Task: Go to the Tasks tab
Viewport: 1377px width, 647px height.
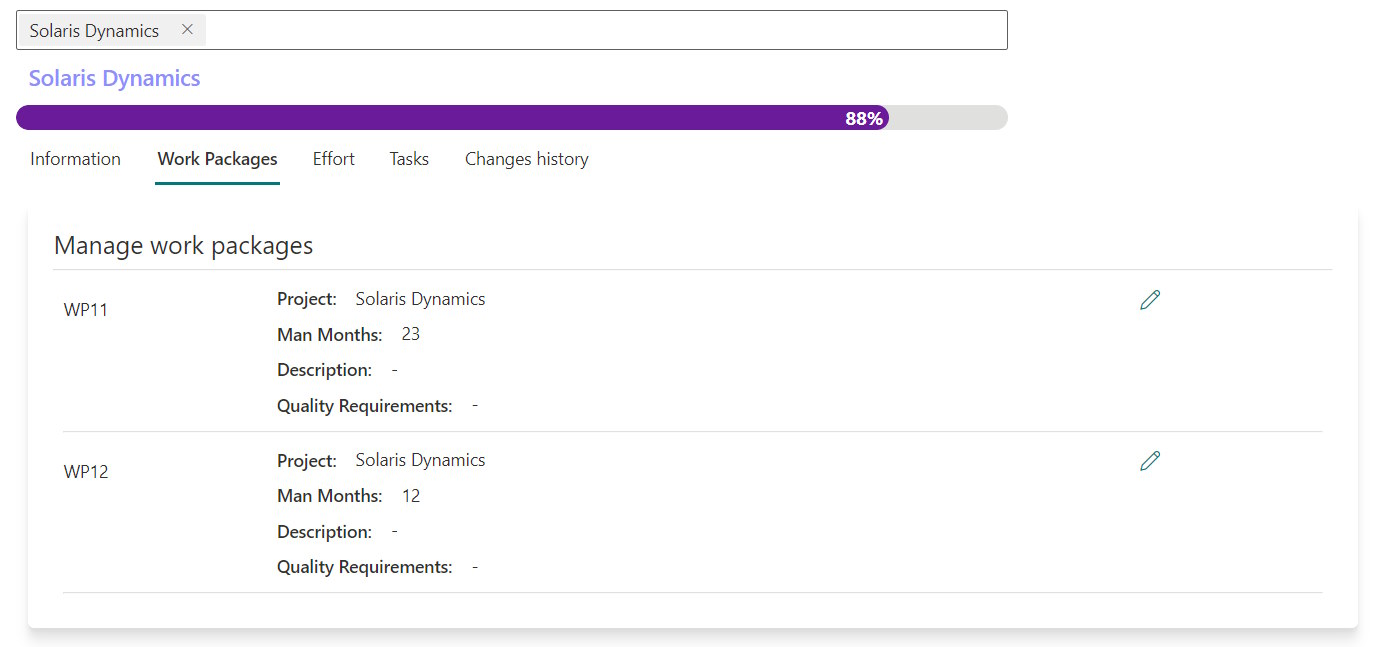Action: [x=409, y=159]
